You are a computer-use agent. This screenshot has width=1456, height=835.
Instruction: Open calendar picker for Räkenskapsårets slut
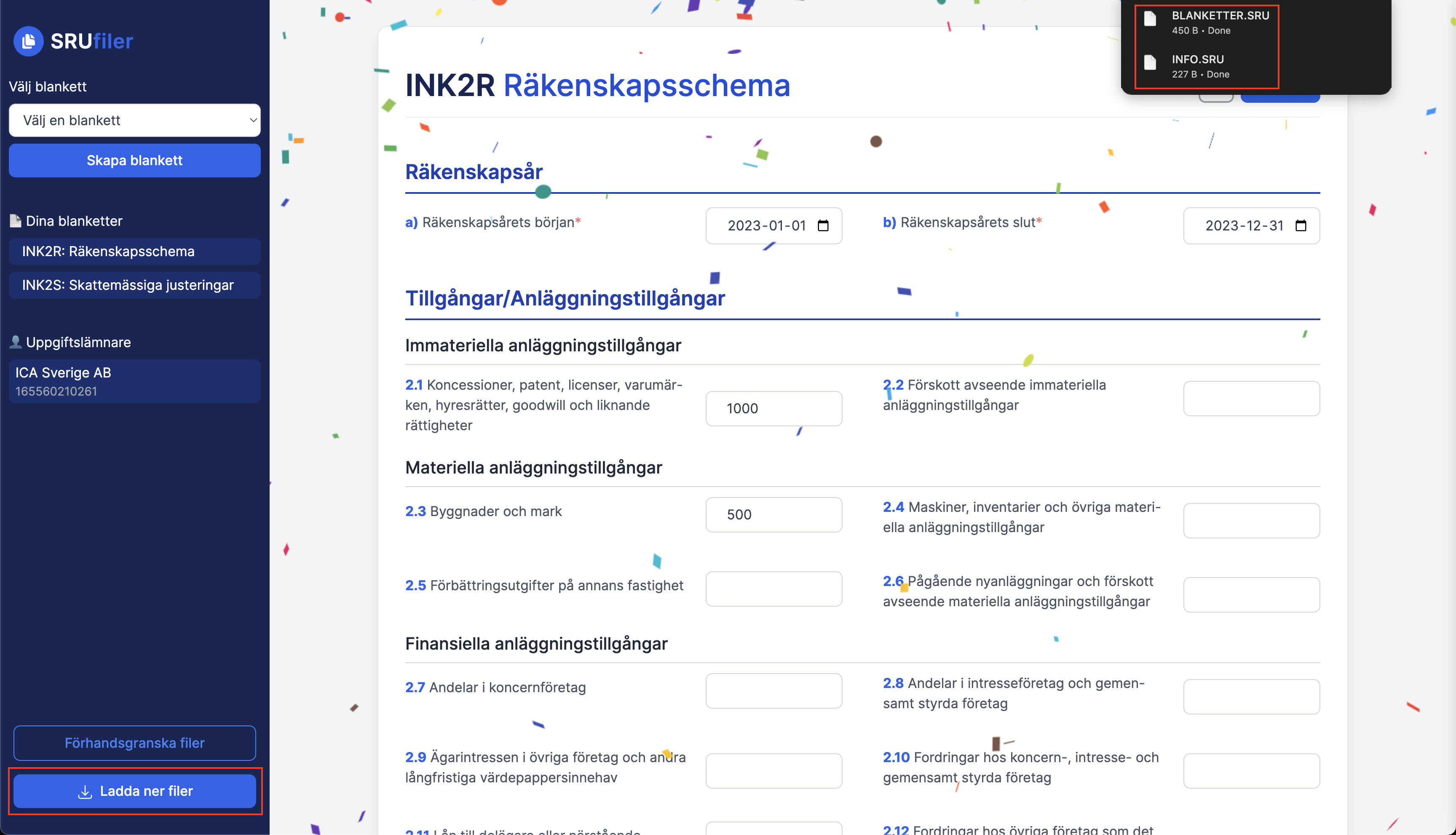(1301, 225)
